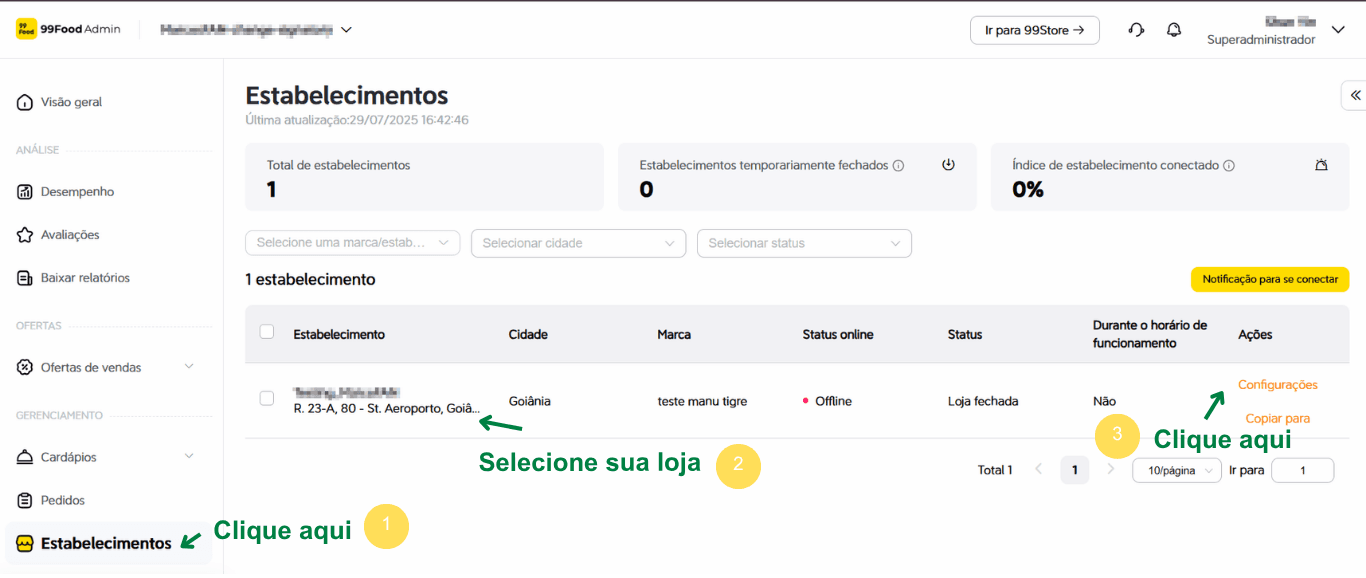
Task: Open Visão geral in sidebar
Action: pyautogui.click(x=71, y=102)
